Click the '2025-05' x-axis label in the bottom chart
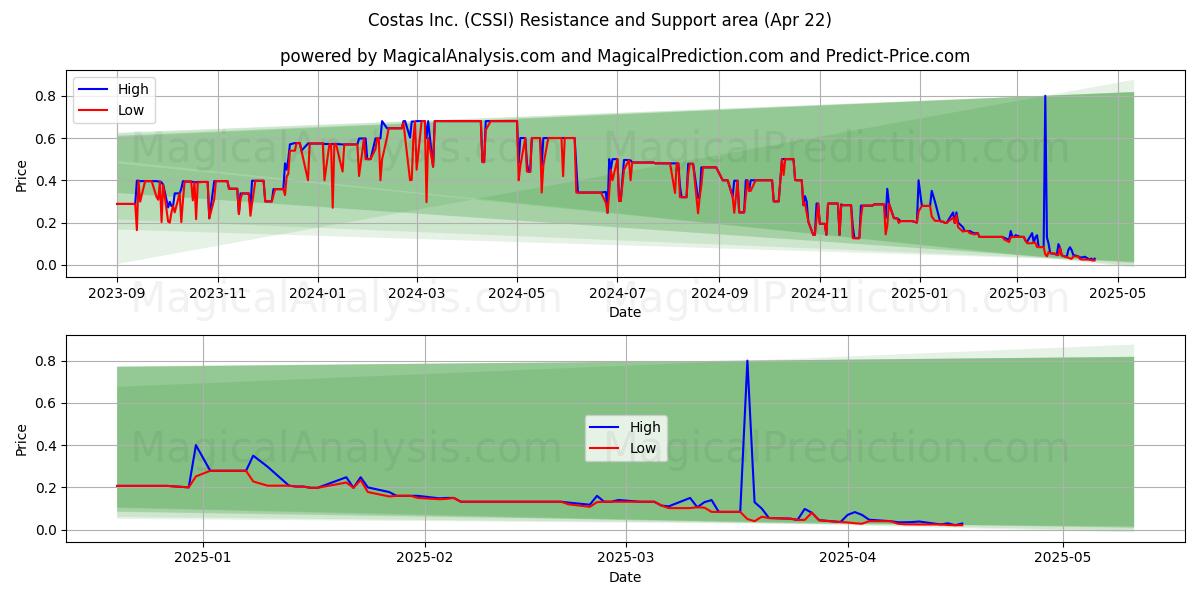Image resolution: width=1200 pixels, height=600 pixels. pyautogui.click(x=1063, y=558)
